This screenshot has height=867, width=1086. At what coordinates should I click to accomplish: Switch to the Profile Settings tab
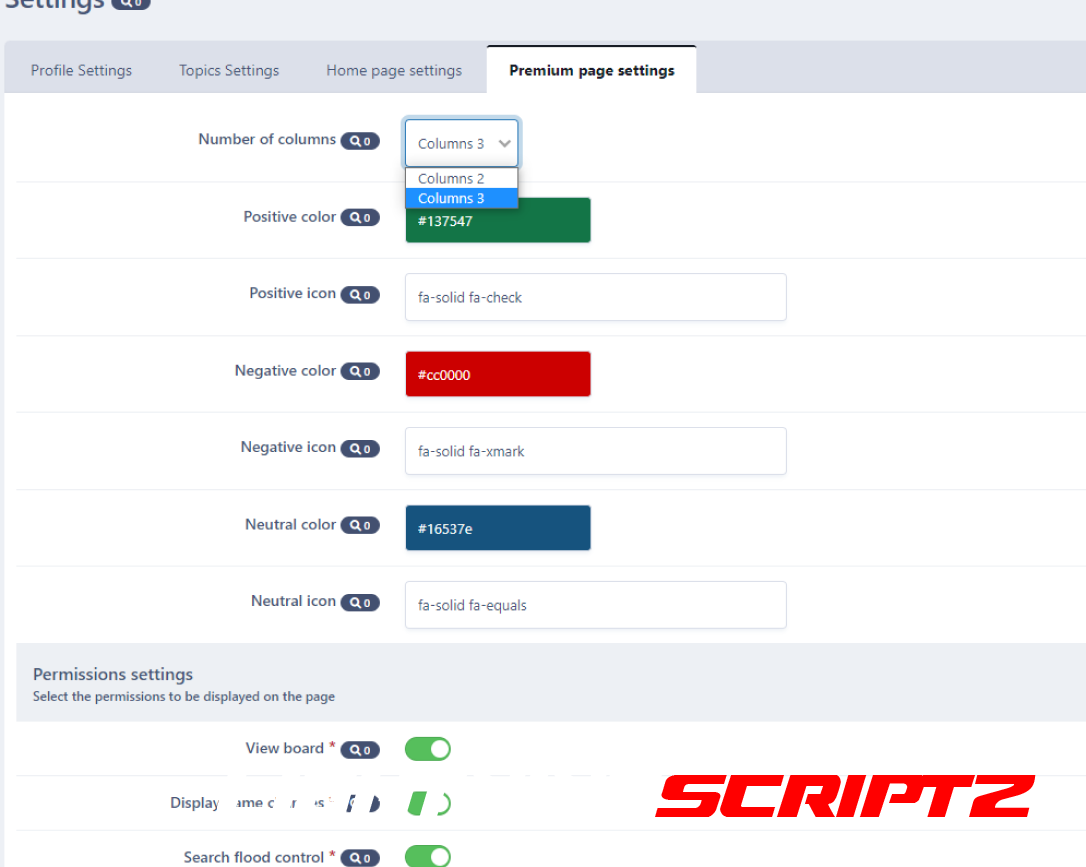[81, 70]
